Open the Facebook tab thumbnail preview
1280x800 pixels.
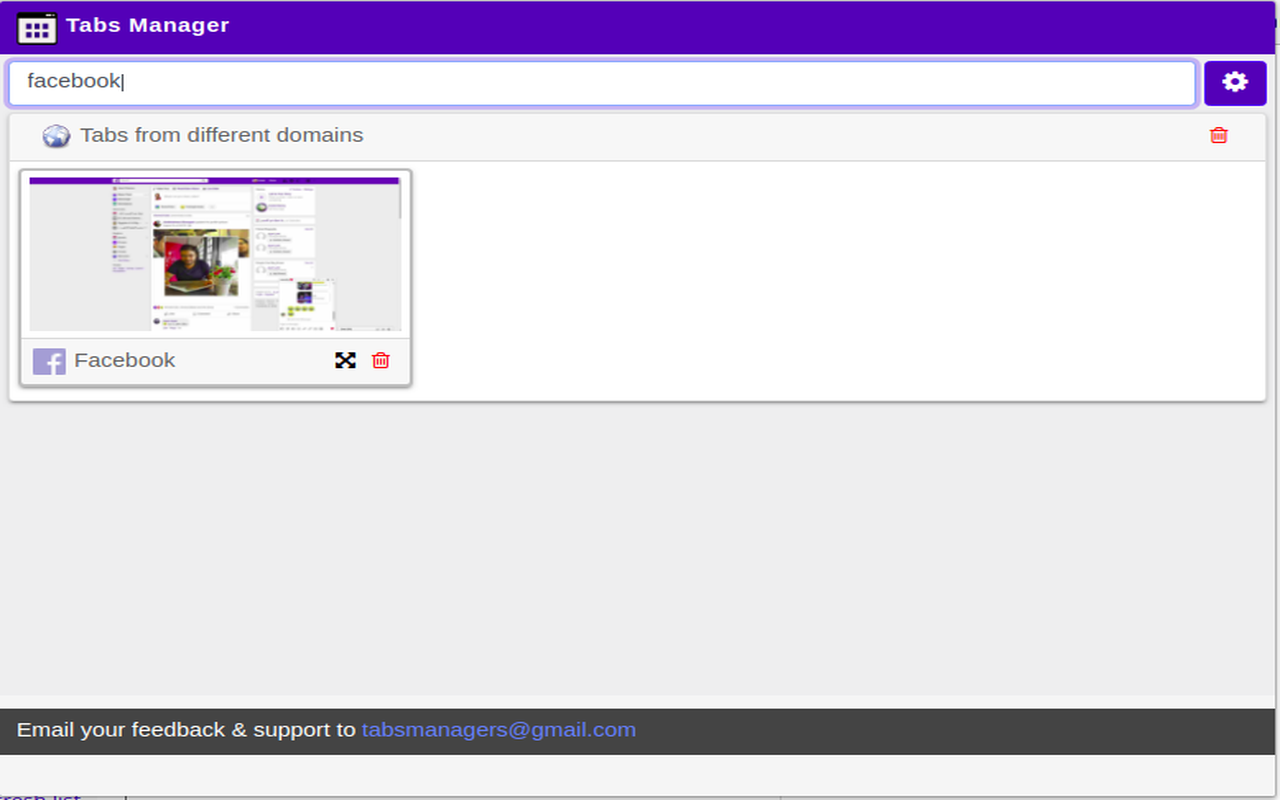point(215,254)
